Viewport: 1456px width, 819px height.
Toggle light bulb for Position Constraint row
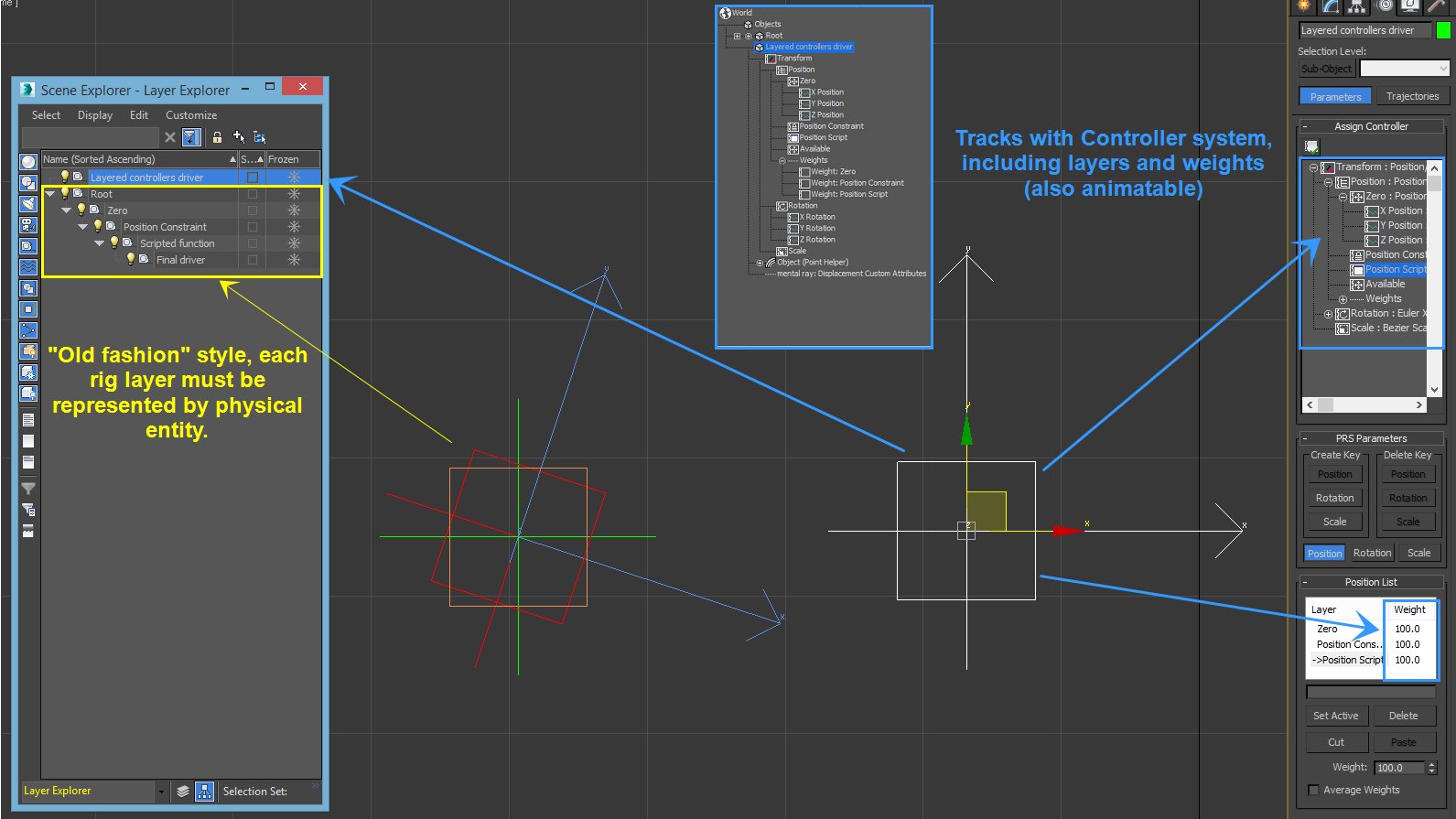click(98, 226)
